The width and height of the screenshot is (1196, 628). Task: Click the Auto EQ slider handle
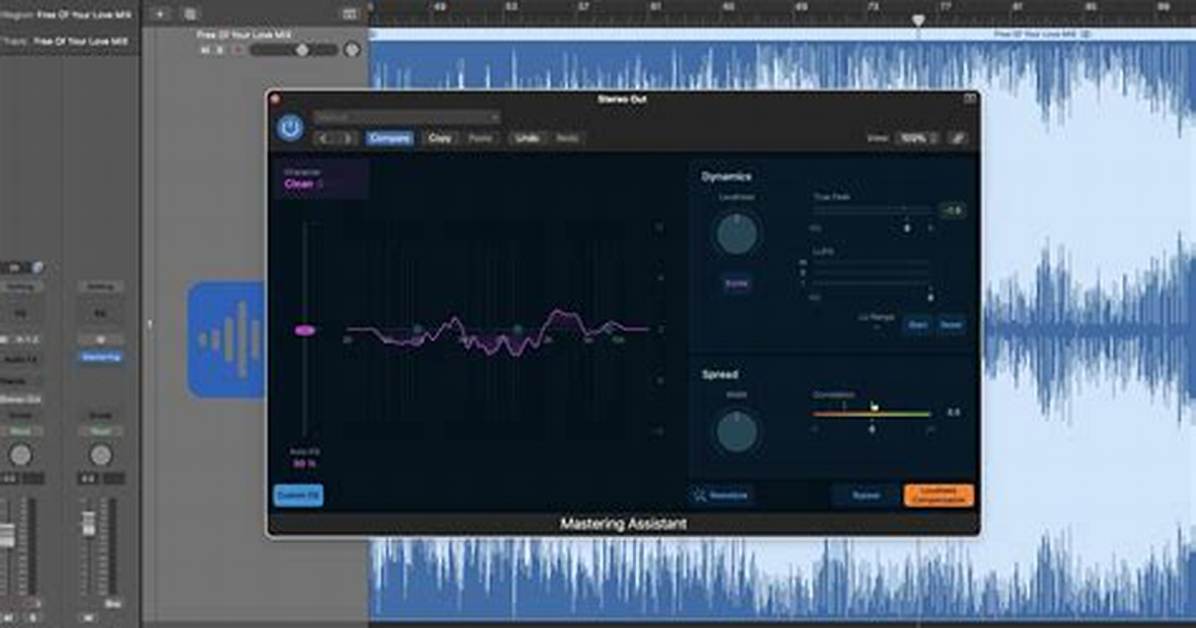point(304,330)
